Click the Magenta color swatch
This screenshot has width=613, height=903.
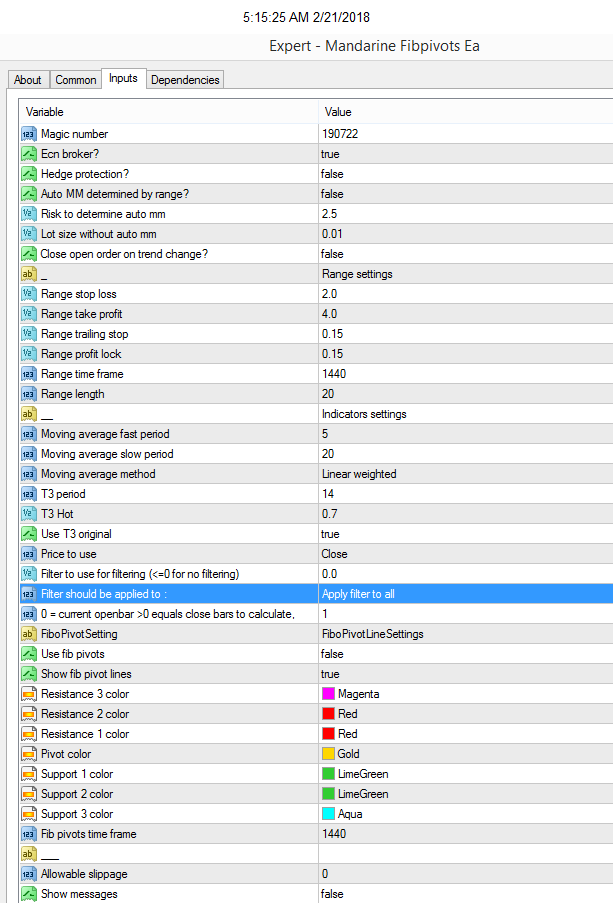328,693
